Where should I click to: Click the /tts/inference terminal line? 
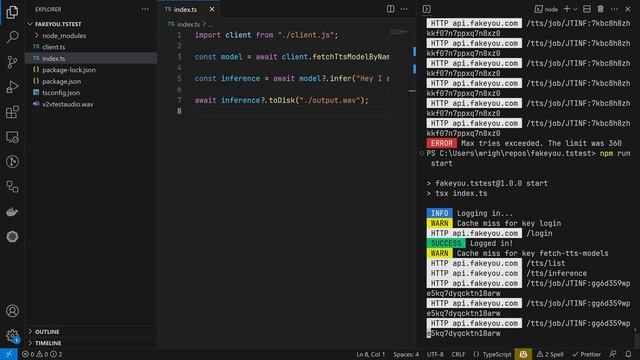(507, 273)
